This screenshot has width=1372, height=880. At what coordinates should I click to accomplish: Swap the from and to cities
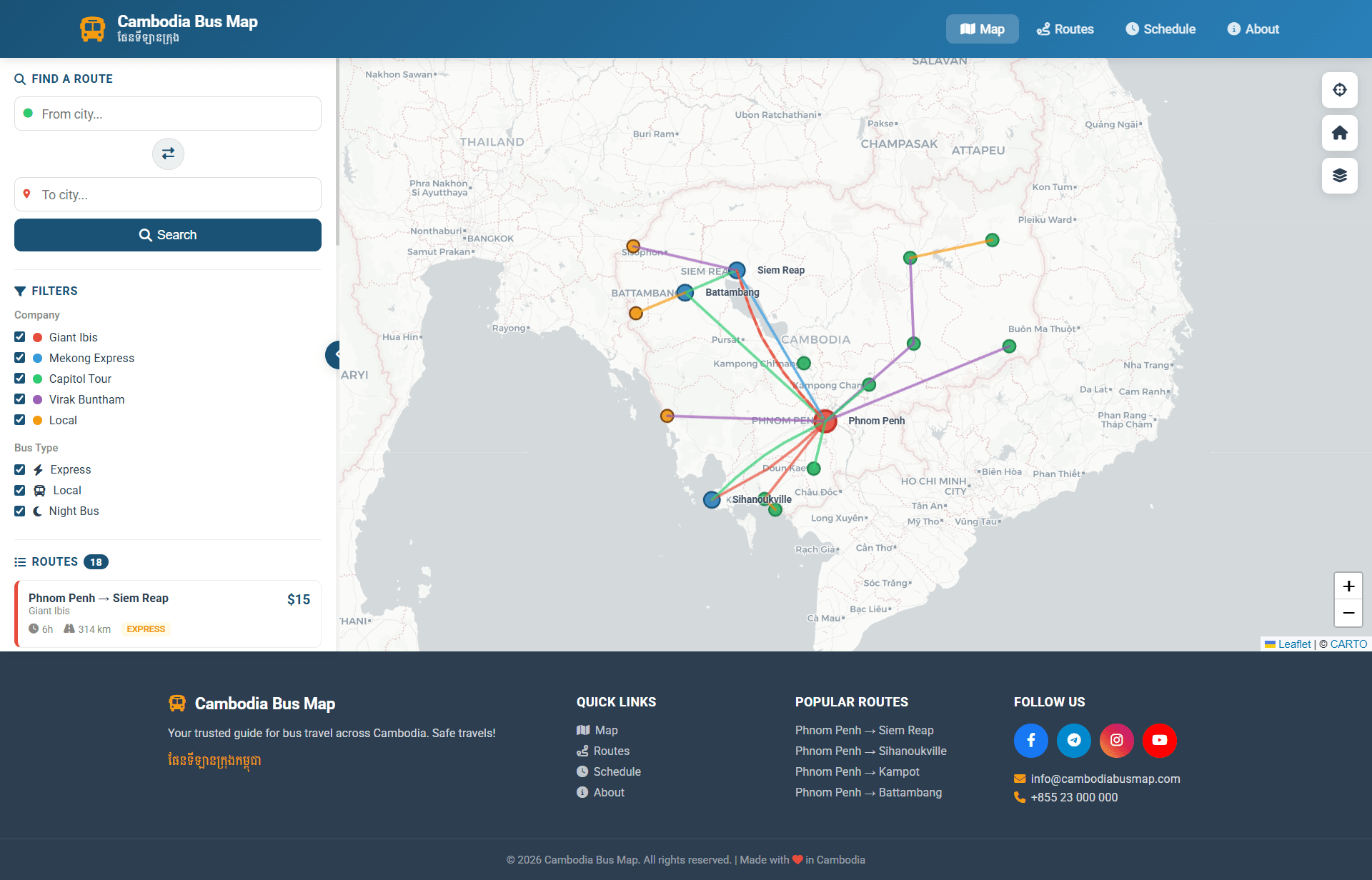[x=168, y=154]
